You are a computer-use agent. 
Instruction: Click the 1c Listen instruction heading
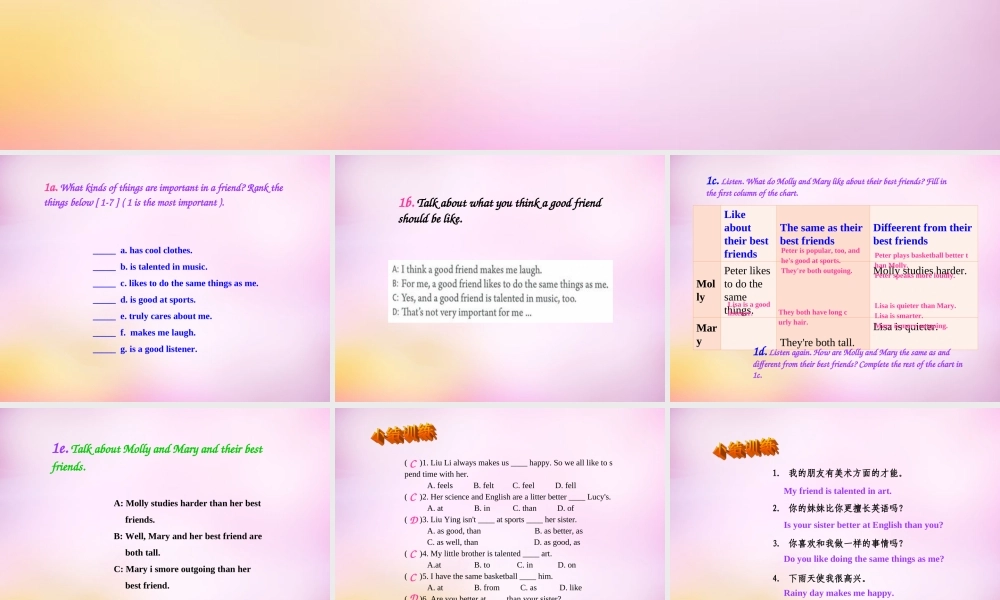(x=827, y=187)
